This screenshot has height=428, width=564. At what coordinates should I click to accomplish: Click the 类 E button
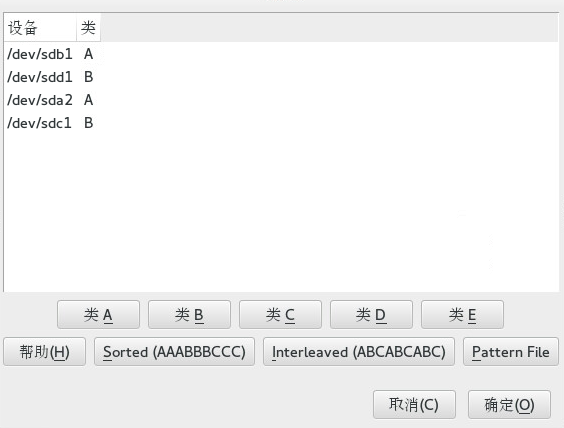[x=462, y=315]
